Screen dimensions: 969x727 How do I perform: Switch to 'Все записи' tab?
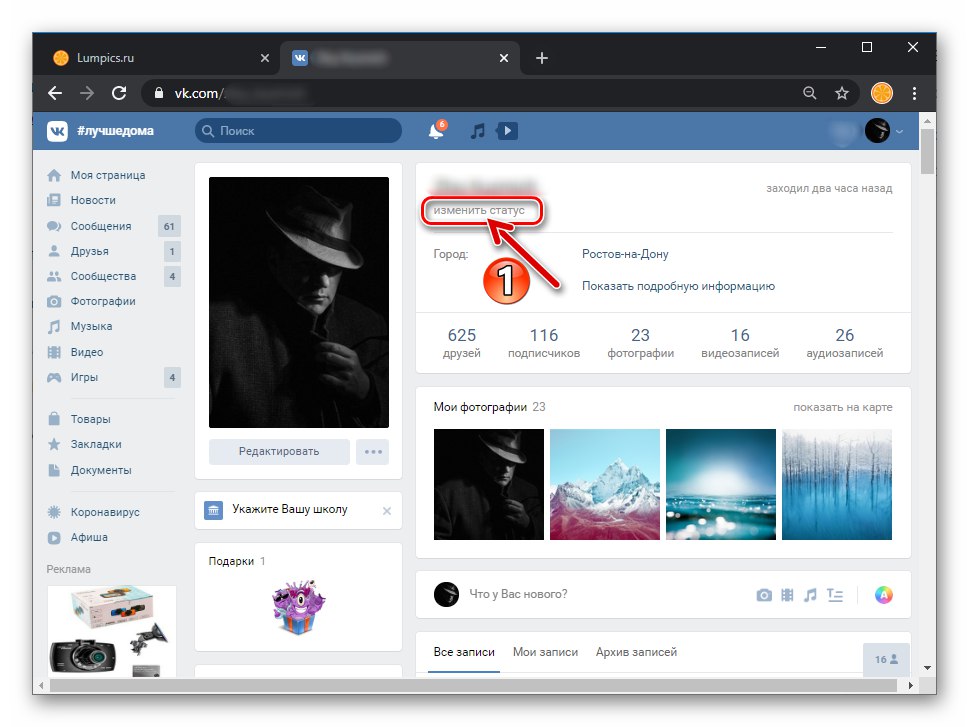coord(464,652)
